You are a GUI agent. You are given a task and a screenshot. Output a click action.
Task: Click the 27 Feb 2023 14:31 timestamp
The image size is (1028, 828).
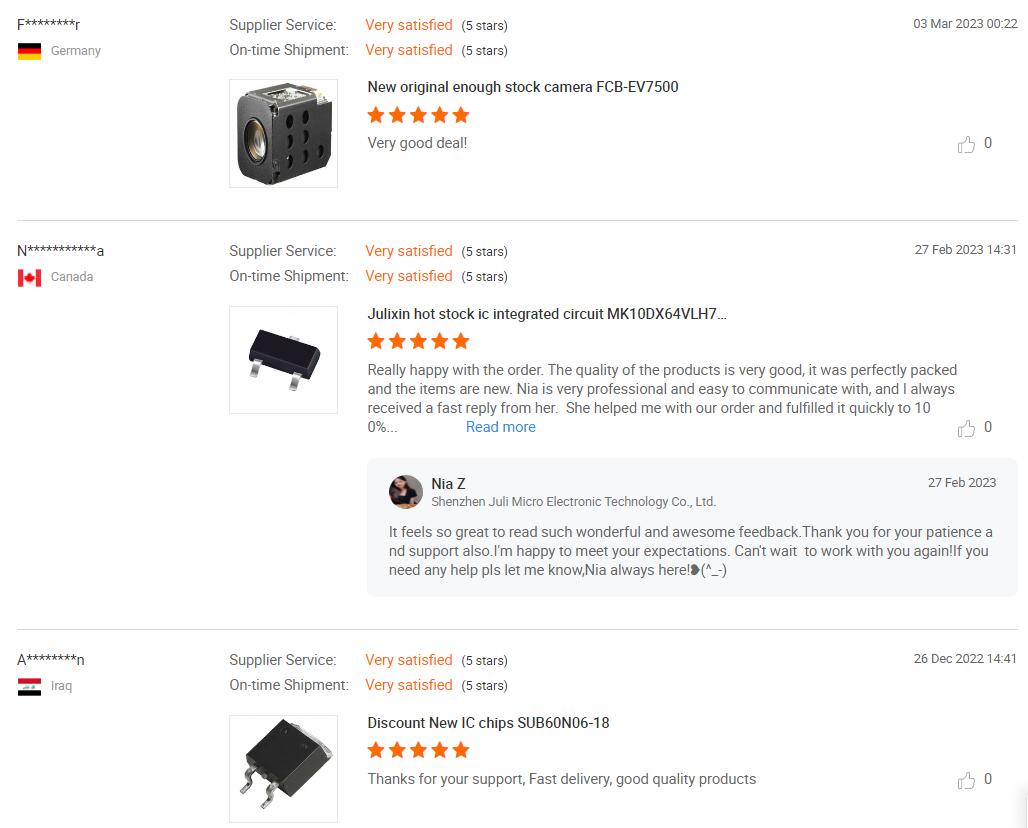click(965, 250)
